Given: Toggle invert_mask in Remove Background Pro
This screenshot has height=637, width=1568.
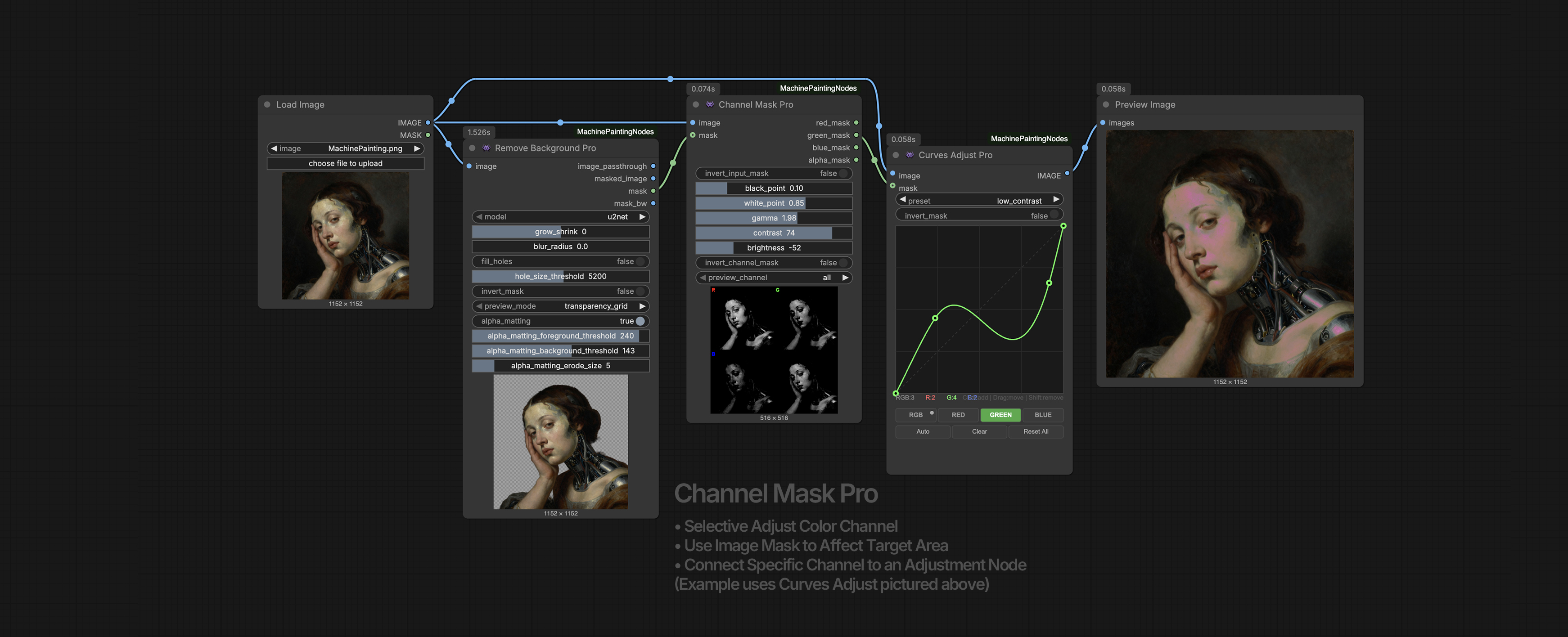Looking at the screenshot, I should pyautogui.click(x=640, y=292).
